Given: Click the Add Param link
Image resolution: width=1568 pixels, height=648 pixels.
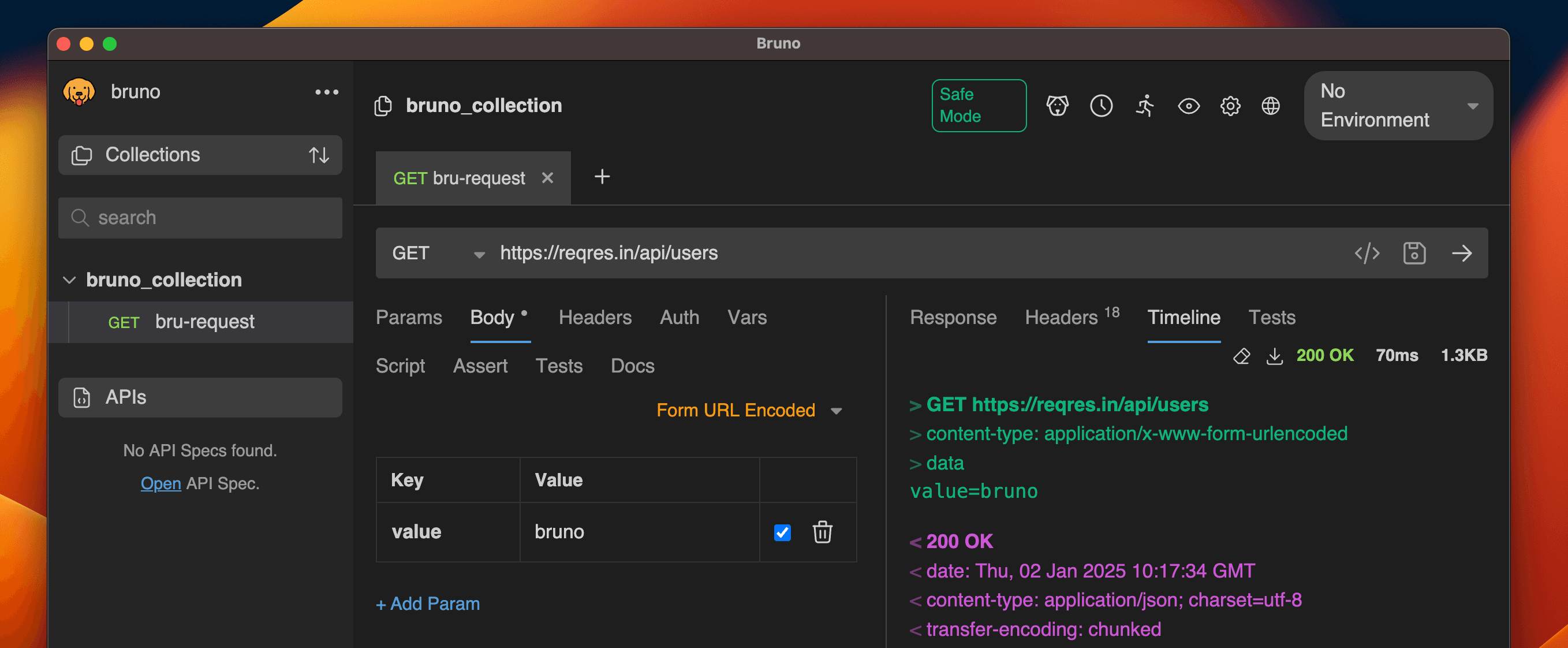Looking at the screenshot, I should point(427,603).
